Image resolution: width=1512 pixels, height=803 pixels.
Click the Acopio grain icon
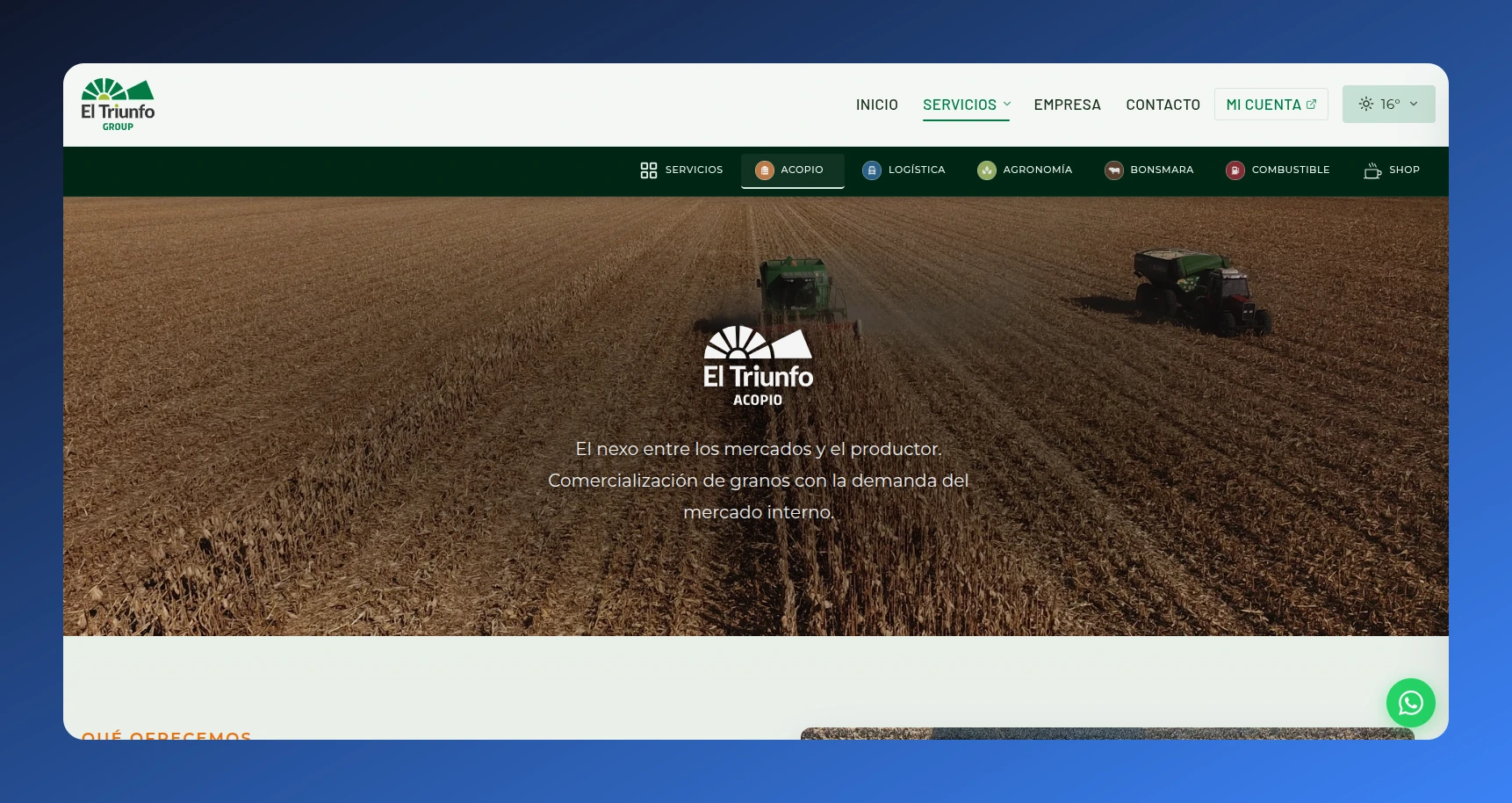pyautogui.click(x=765, y=170)
